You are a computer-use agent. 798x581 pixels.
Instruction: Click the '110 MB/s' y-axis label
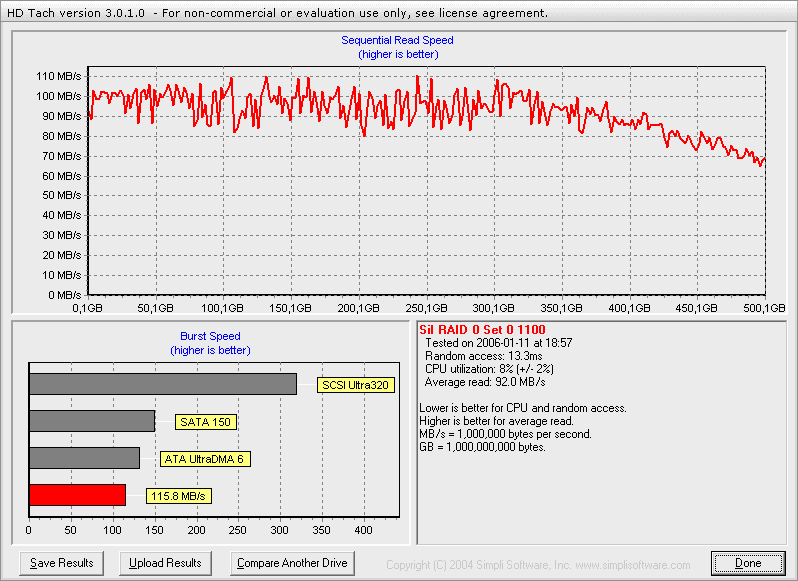(x=59, y=76)
